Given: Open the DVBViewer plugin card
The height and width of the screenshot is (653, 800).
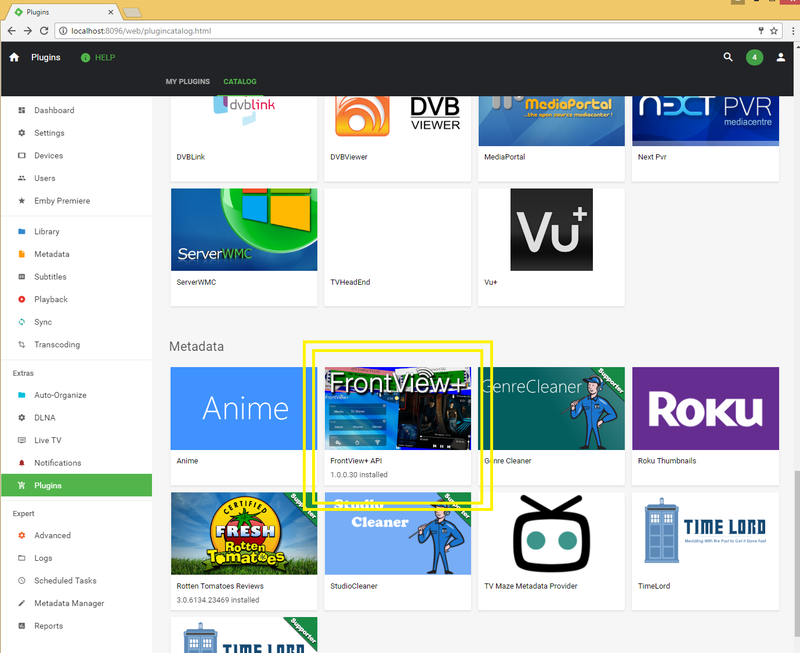Looking at the screenshot, I should click(397, 138).
